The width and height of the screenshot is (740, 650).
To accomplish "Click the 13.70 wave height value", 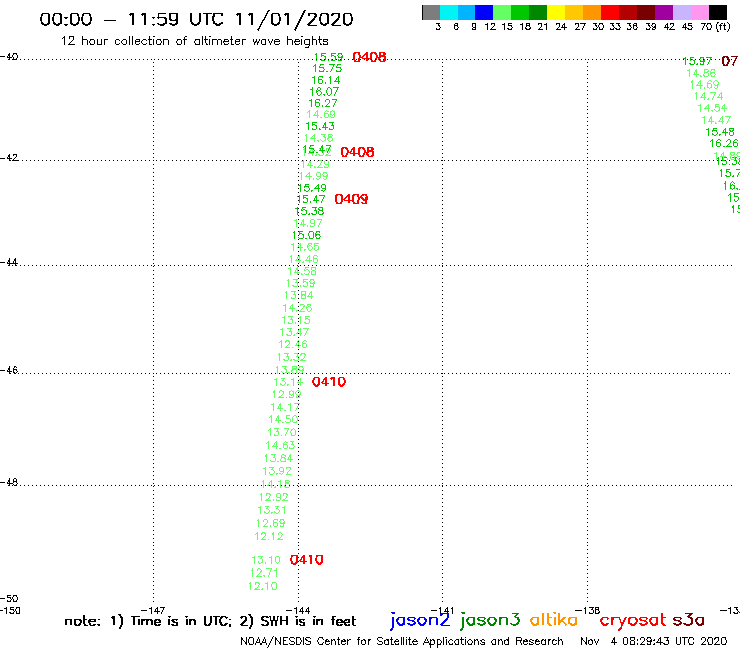I will (x=282, y=432).
